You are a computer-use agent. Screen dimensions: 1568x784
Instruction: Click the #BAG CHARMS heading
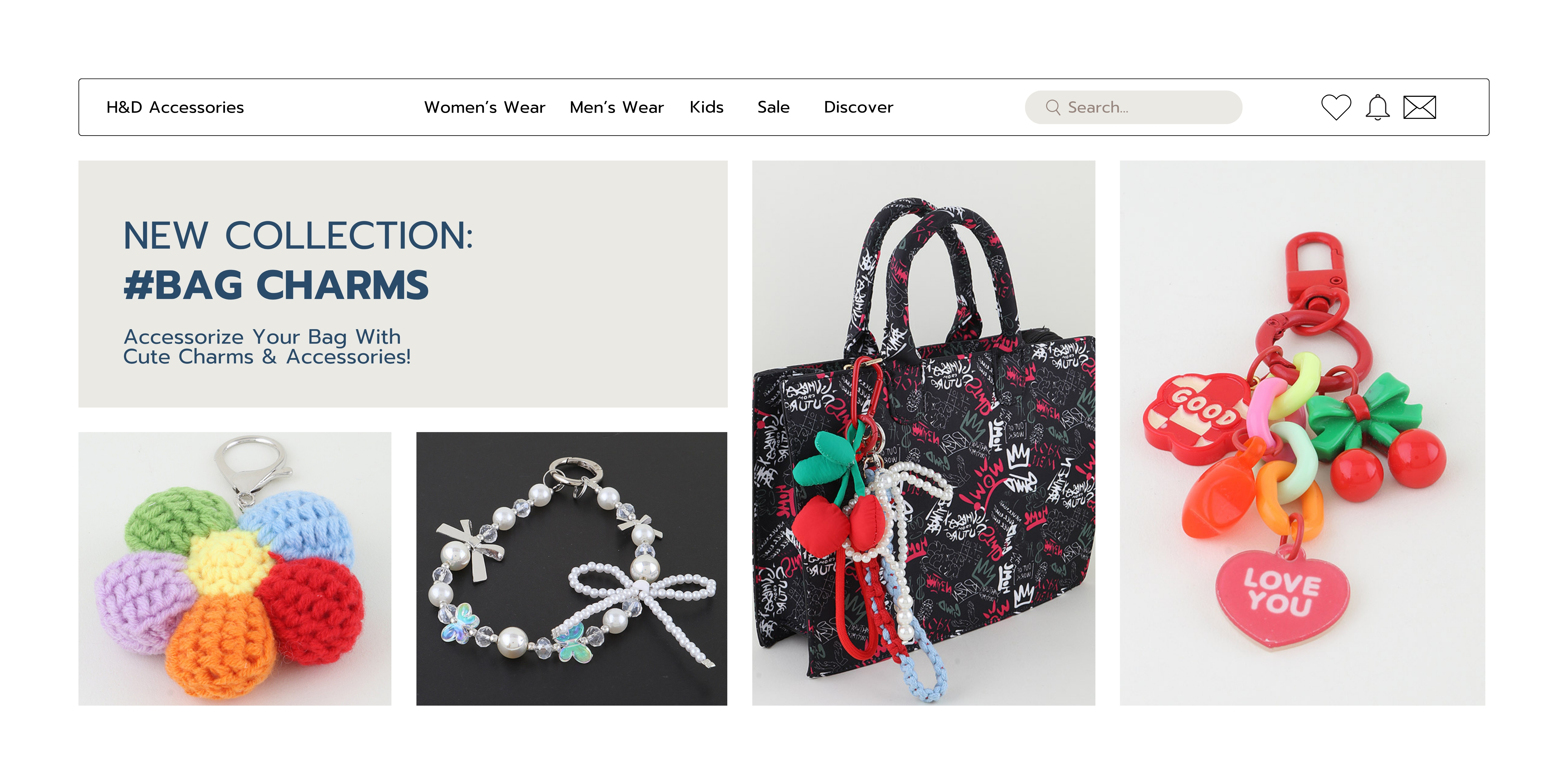coord(276,285)
